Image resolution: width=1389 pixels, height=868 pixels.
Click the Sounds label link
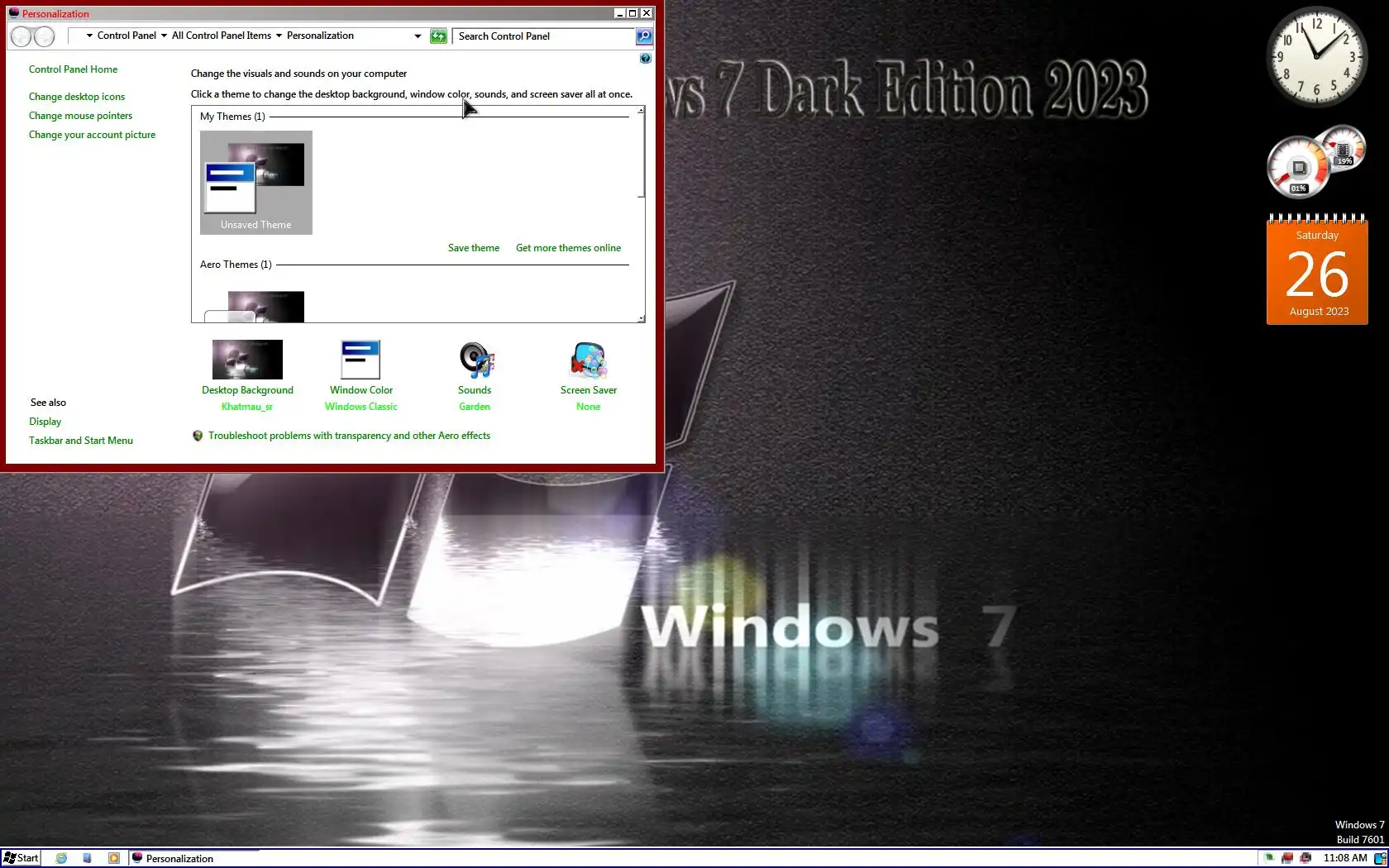click(475, 390)
